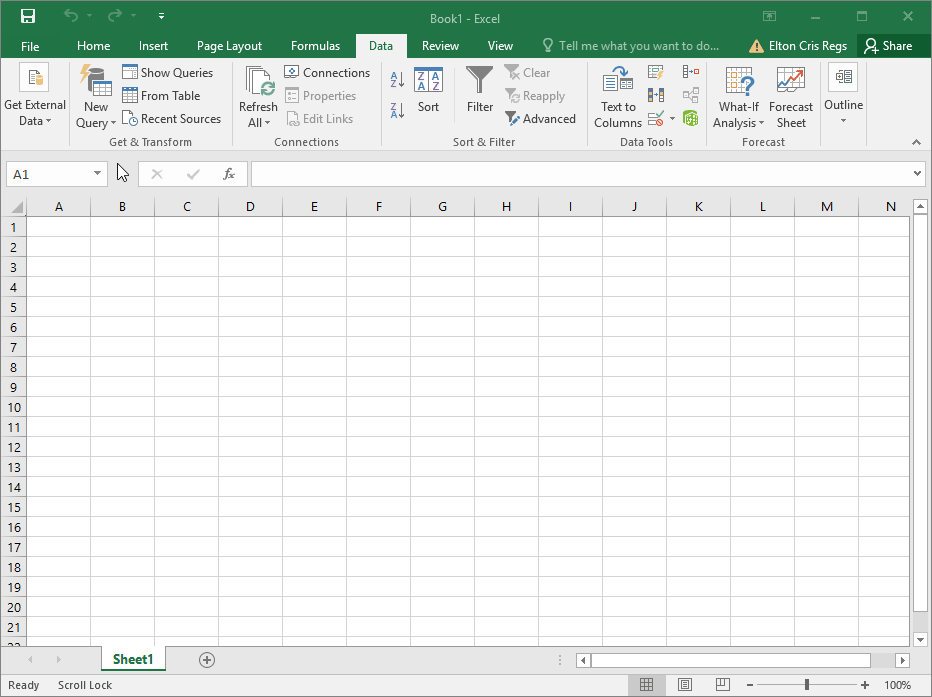This screenshot has width=932, height=697.
Task: Click Refresh All
Action: tap(257, 95)
